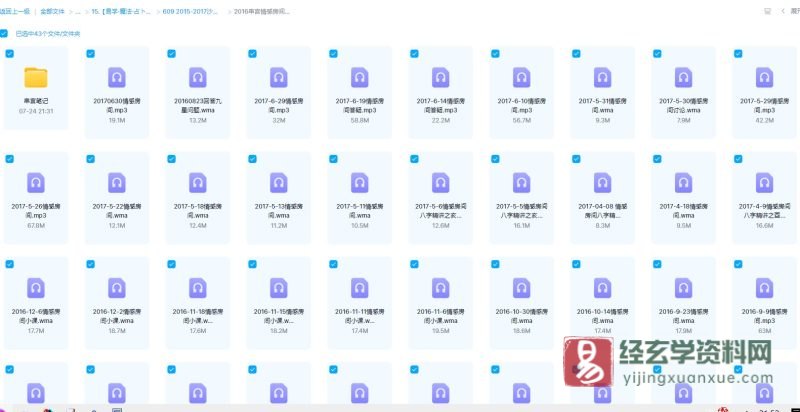Click the 20160823周第九量问题.wma audio icon
800x412 pixels.
pos(197,77)
